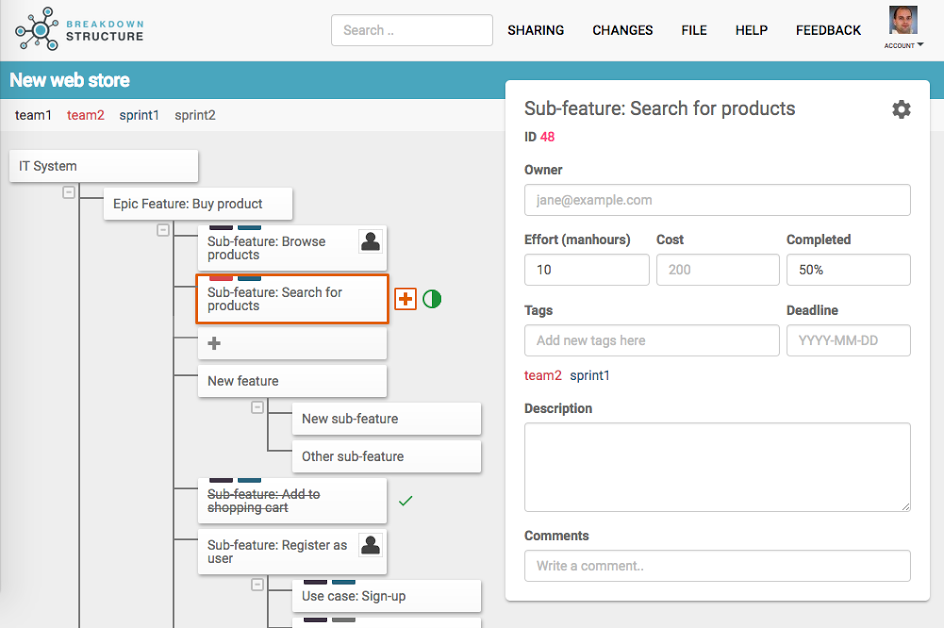The image size is (944, 628).
Task: Open the ACCOUNT dropdown
Action: (x=903, y=44)
